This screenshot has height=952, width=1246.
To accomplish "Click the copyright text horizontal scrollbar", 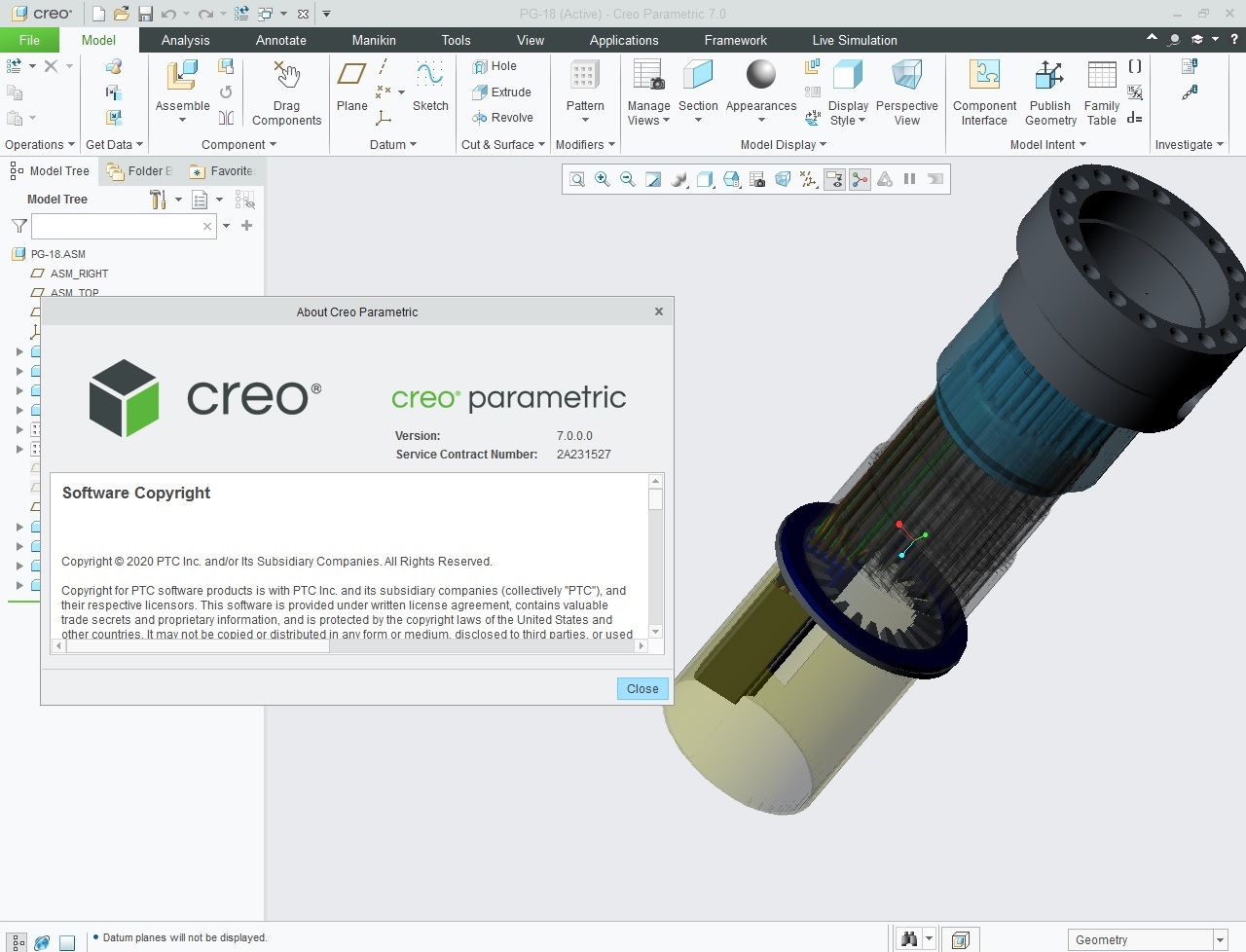I will point(349,645).
